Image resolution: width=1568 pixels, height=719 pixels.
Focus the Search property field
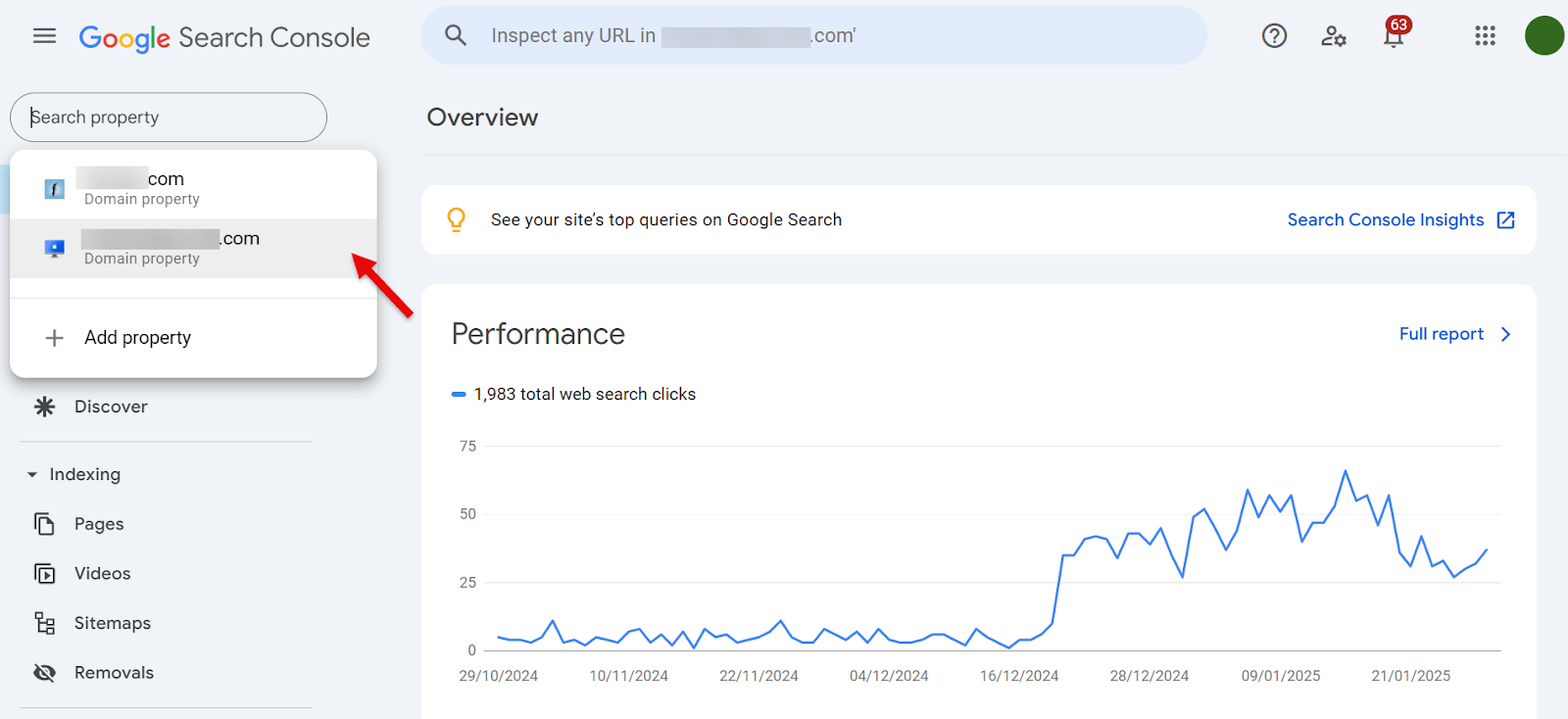click(x=169, y=118)
